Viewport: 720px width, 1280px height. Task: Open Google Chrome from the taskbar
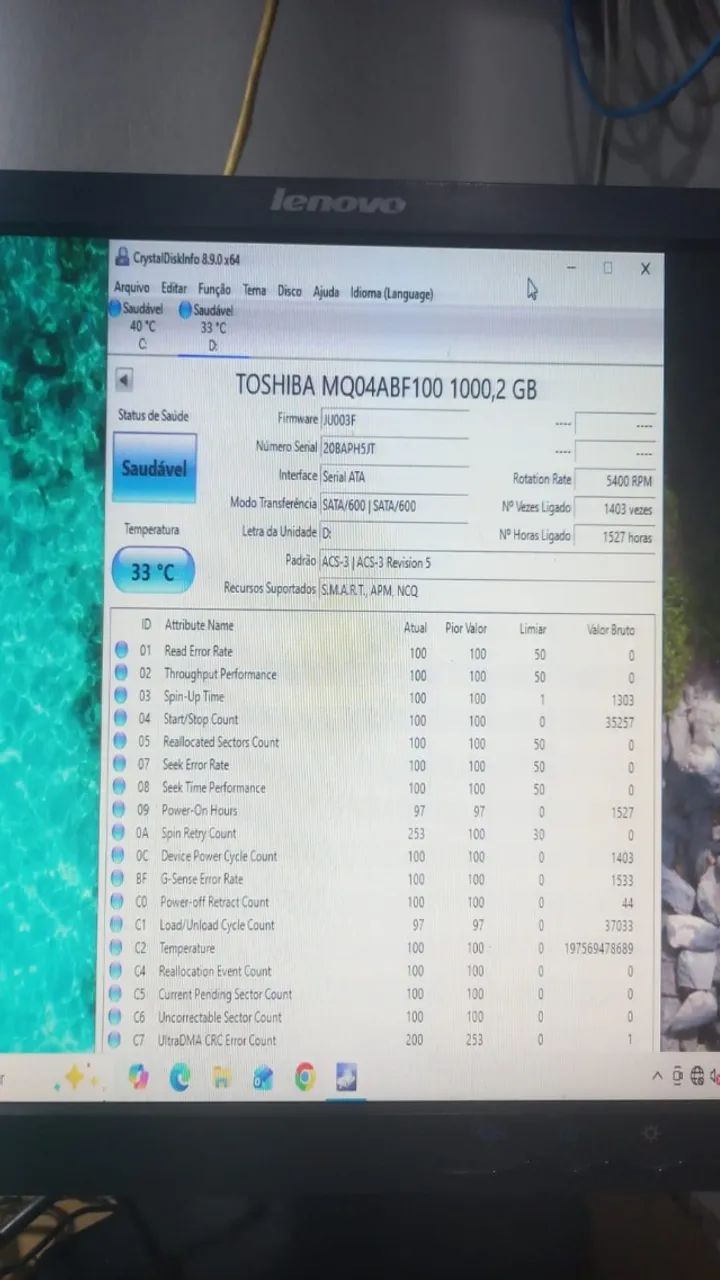coord(305,1077)
